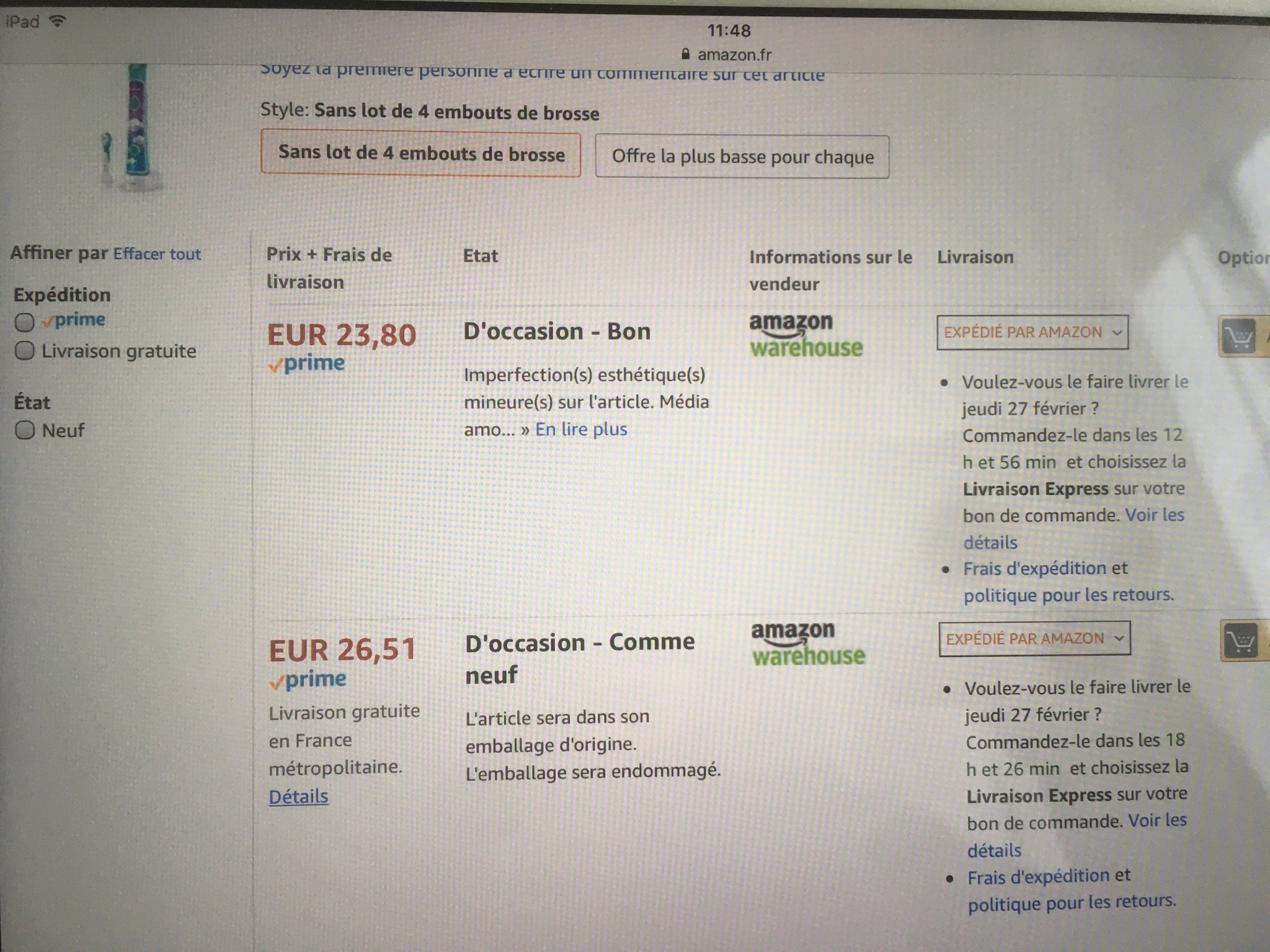Check the Livraison gratuite filter

coord(25,351)
